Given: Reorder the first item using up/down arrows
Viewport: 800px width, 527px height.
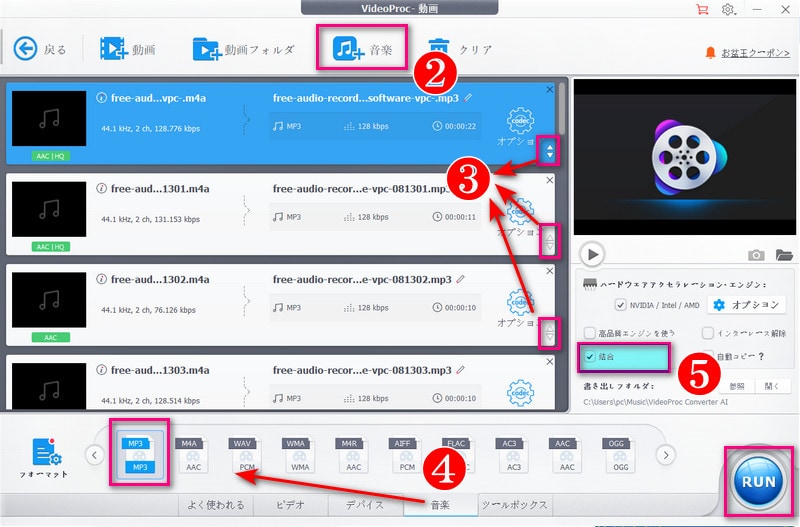Looking at the screenshot, I should tap(549, 151).
